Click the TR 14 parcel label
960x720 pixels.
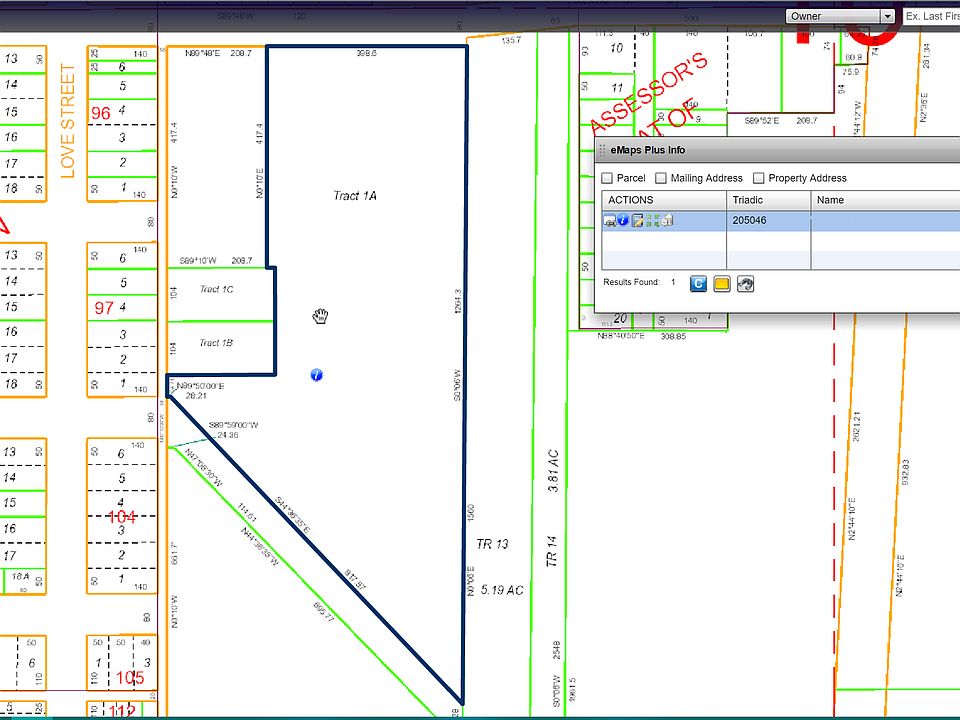[x=552, y=551]
